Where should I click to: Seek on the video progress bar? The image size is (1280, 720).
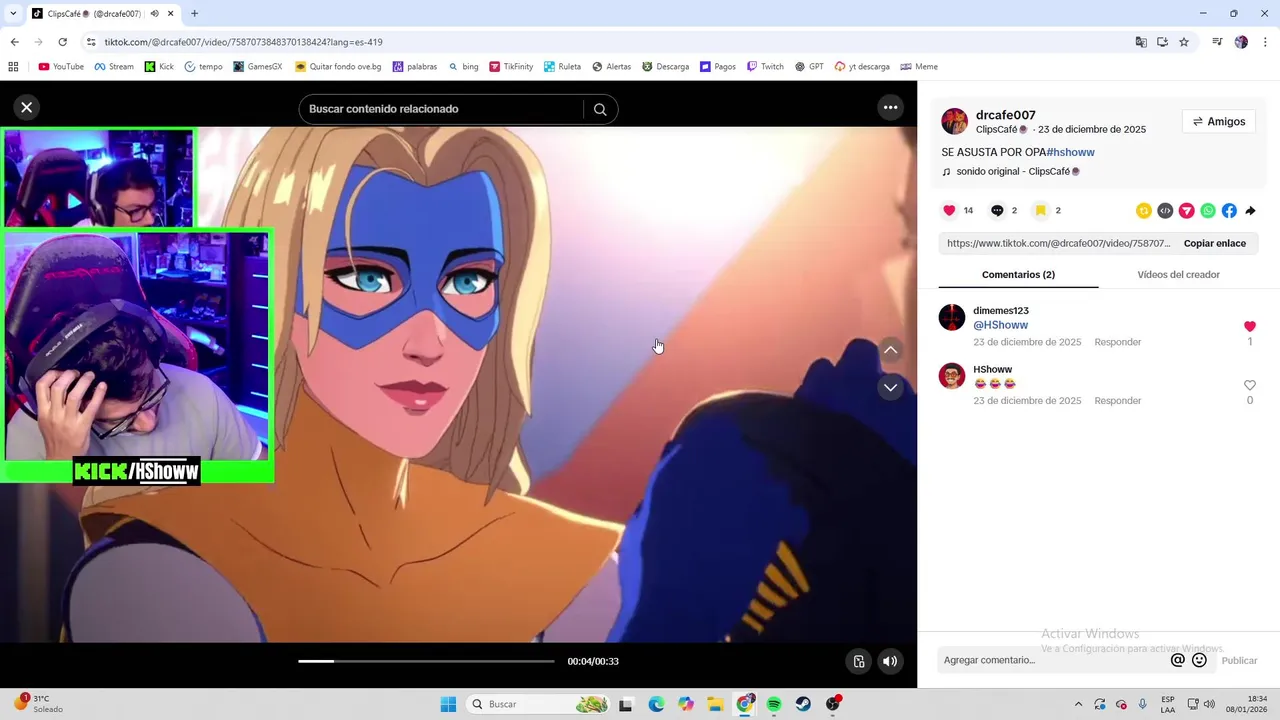point(426,661)
